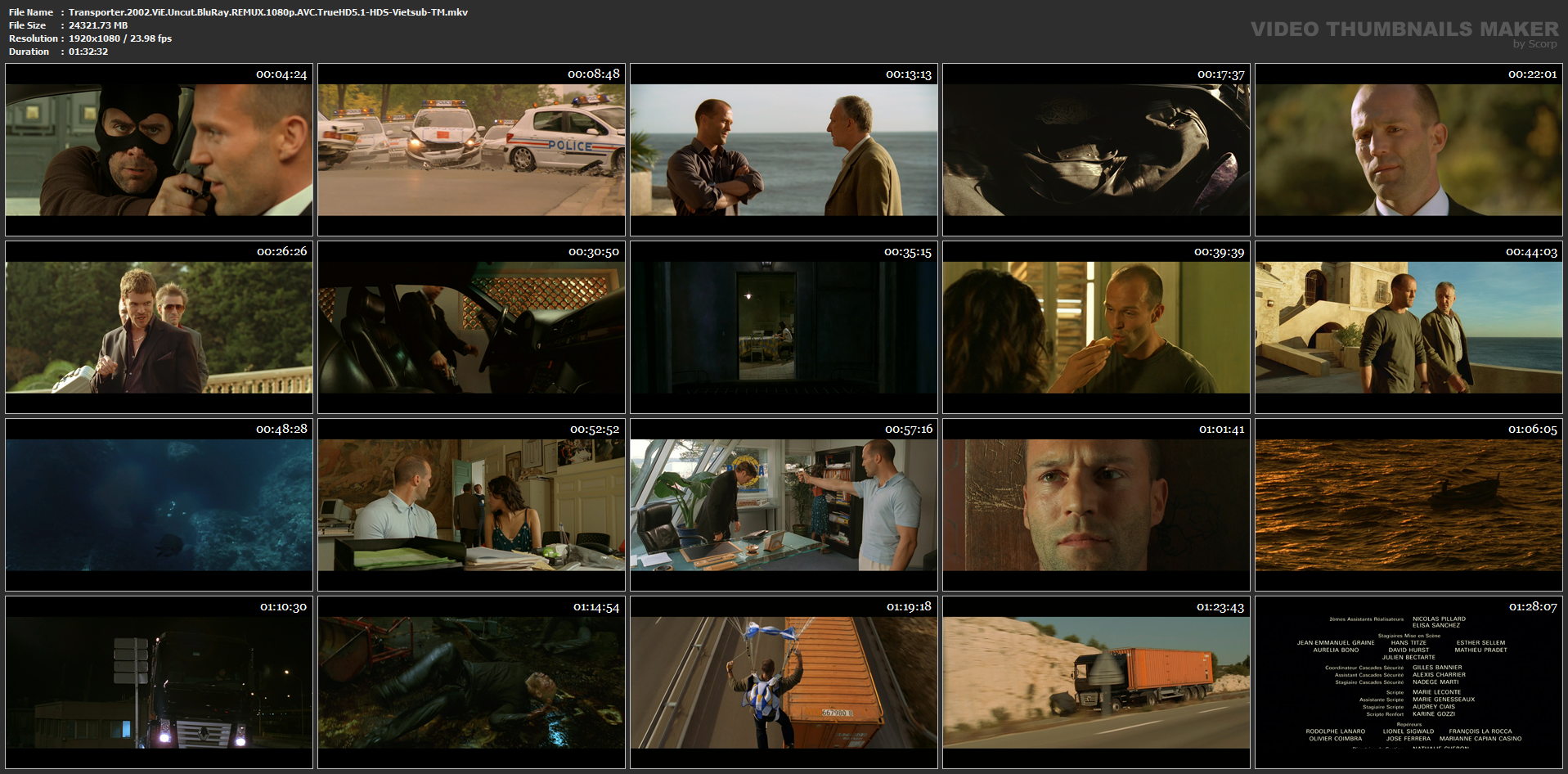Open the thumbnail at 01:14:54
This screenshot has height=774, width=1568.
click(471, 682)
